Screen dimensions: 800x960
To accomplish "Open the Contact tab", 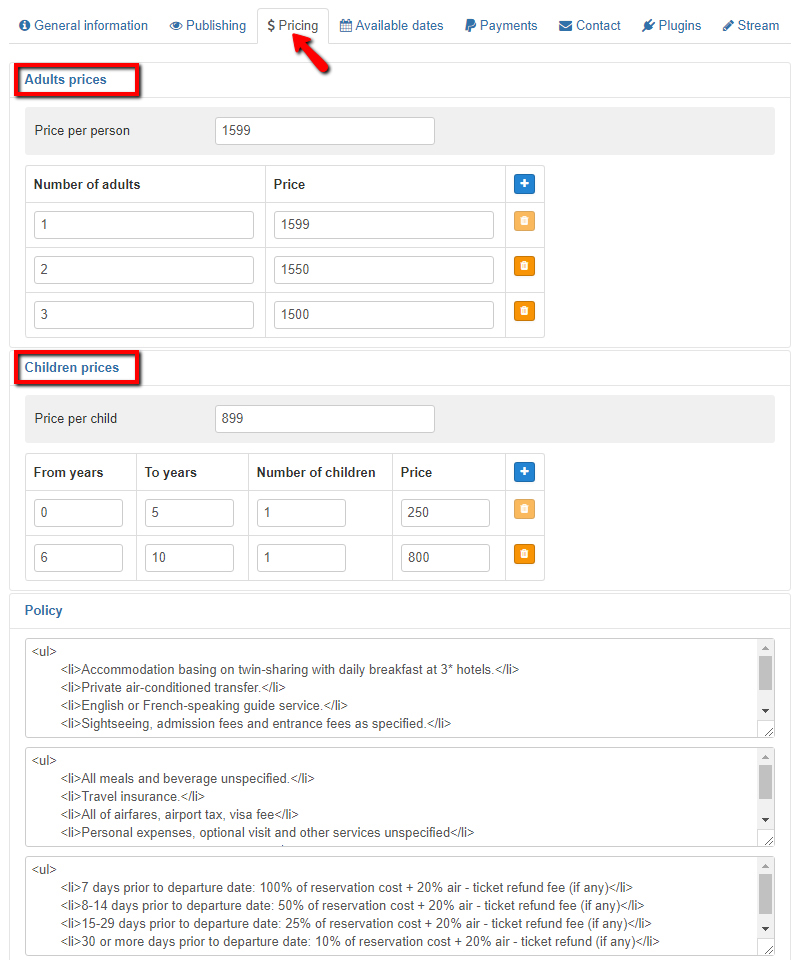I will pyautogui.click(x=590, y=26).
